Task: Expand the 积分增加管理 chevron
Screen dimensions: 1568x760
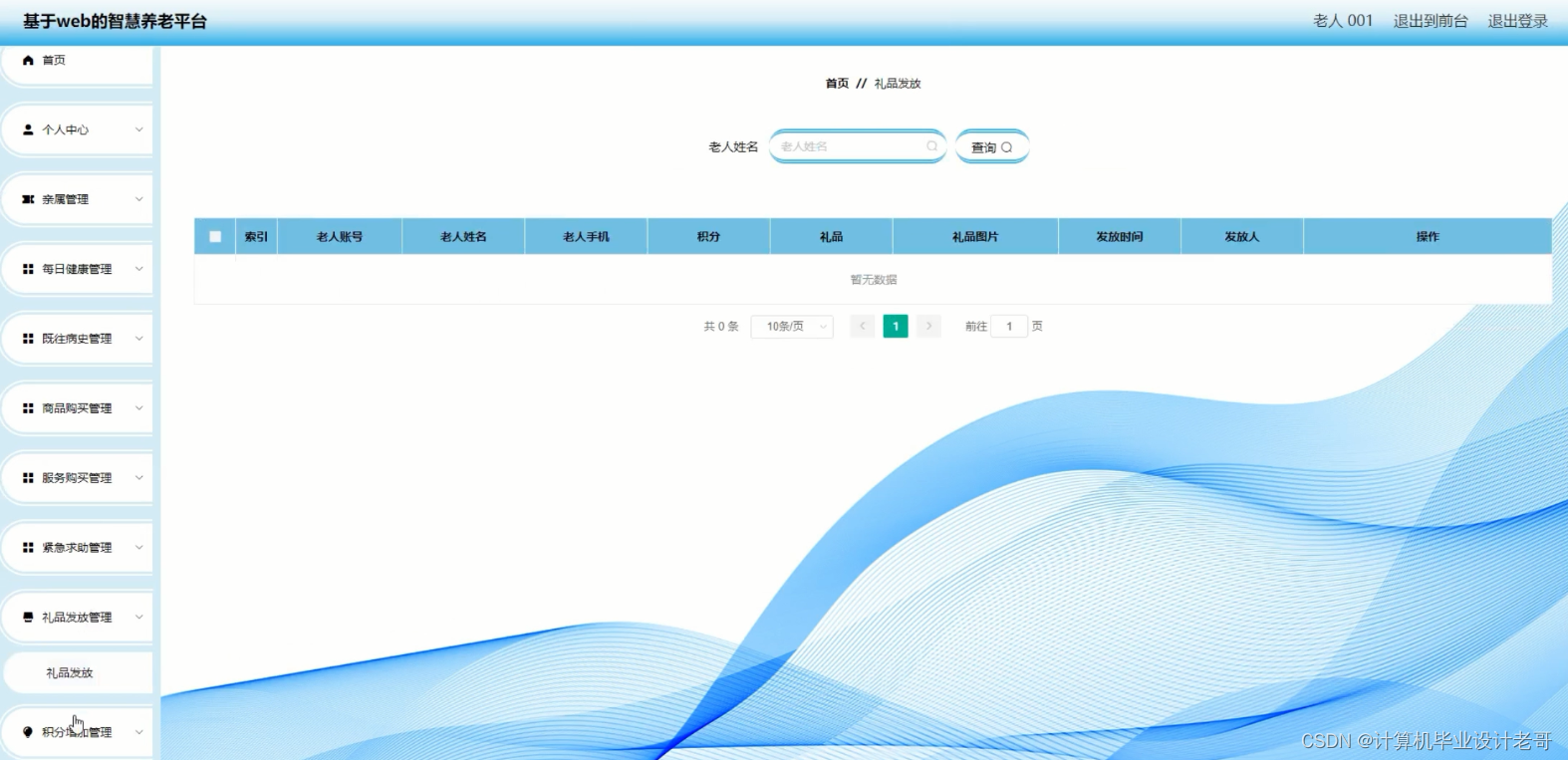Action: pos(139,732)
